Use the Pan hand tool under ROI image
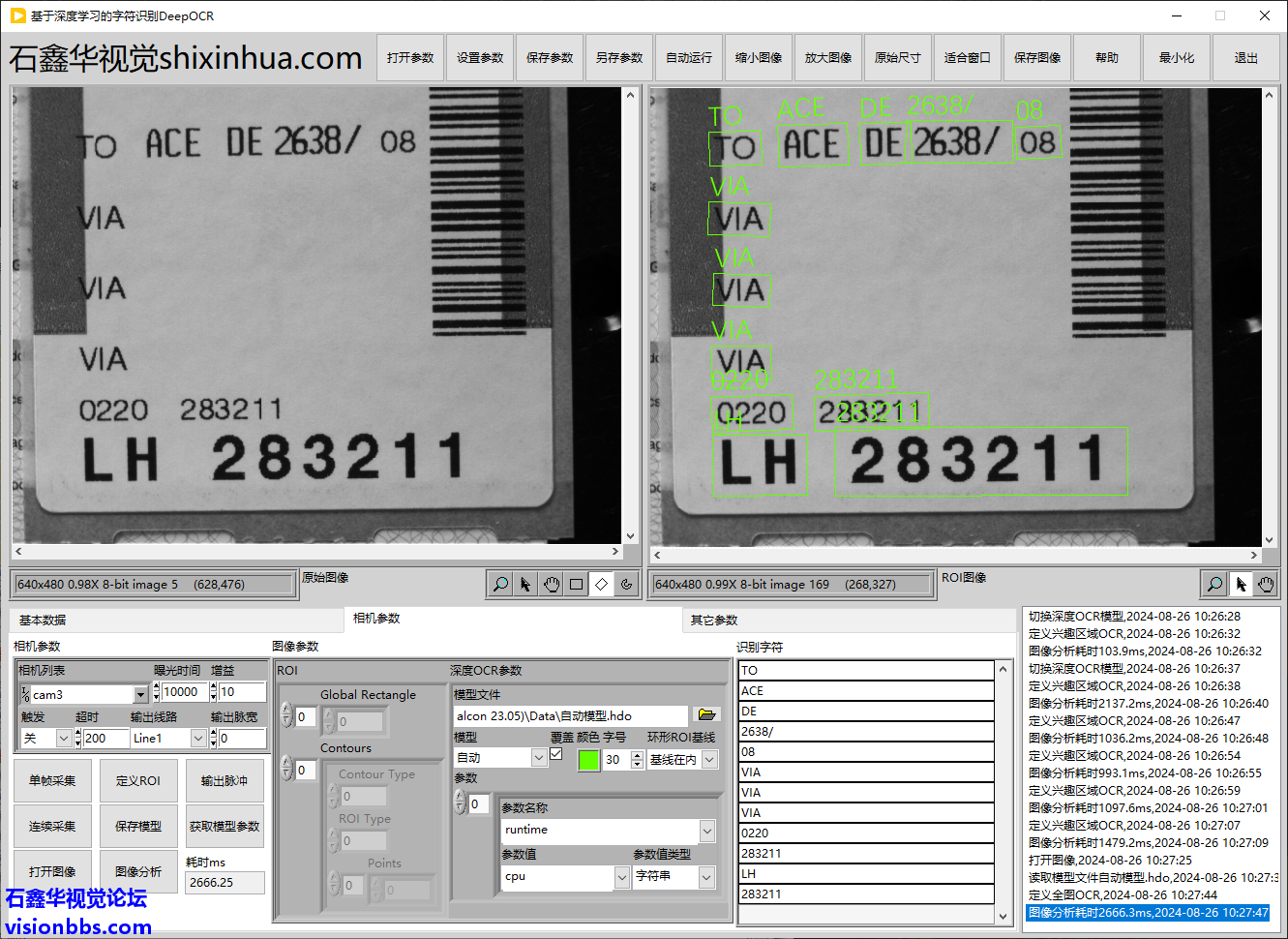Viewport: 1288px width, 939px height. [x=1266, y=584]
